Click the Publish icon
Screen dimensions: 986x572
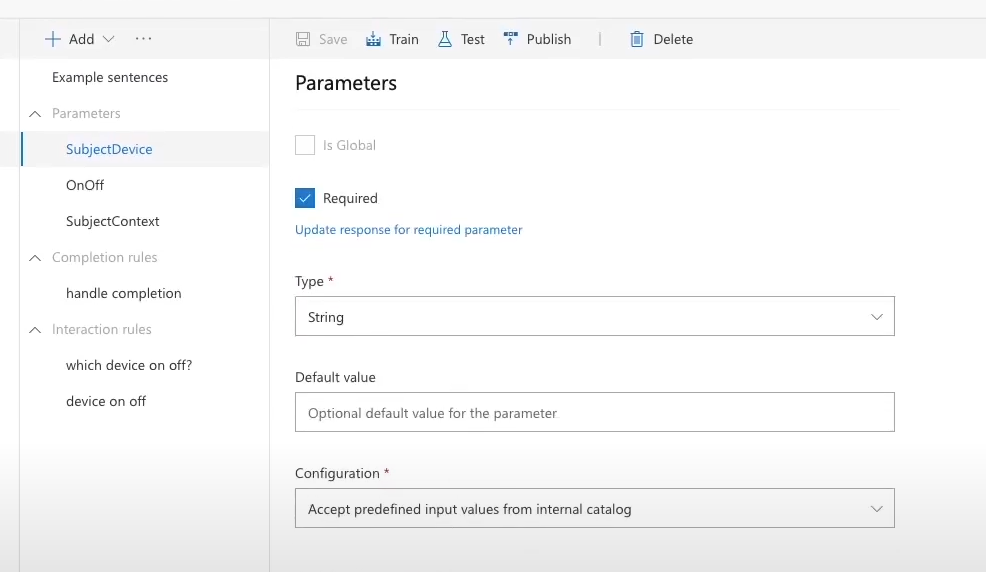pos(511,39)
